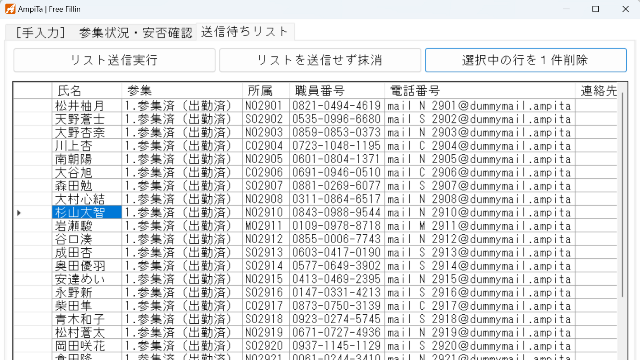Click the number cell 0821-0494-4619
The width and height of the screenshot is (640, 360).
click(x=337, y=106)
